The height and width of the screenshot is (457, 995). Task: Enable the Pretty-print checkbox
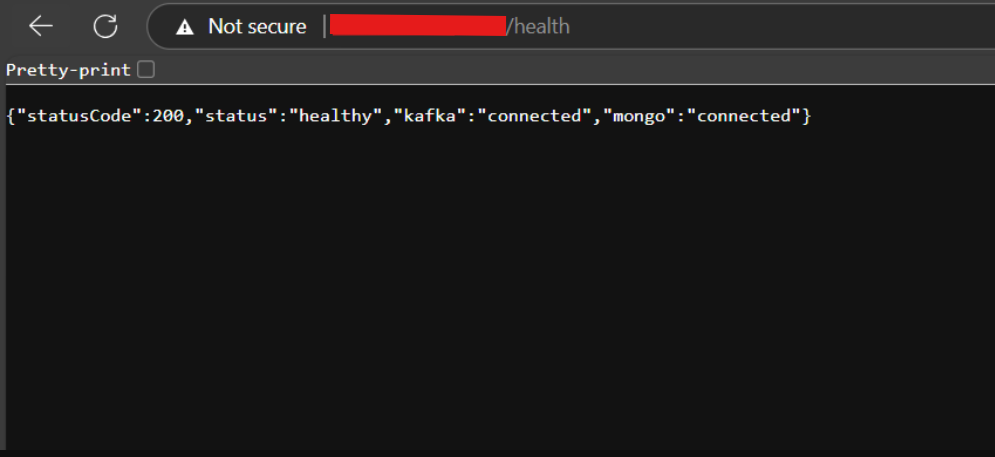pyautogui.click(x=146, y=70)
